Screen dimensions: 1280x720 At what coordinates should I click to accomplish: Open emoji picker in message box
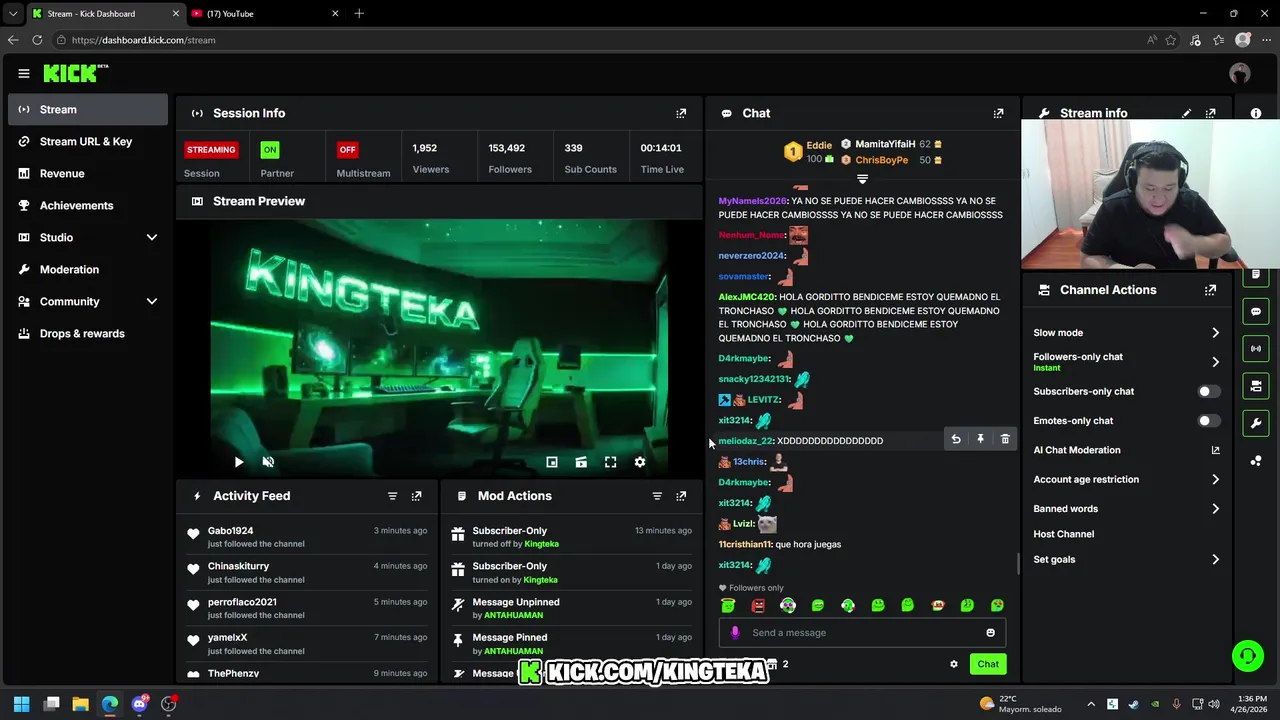[x=991, y=632]
